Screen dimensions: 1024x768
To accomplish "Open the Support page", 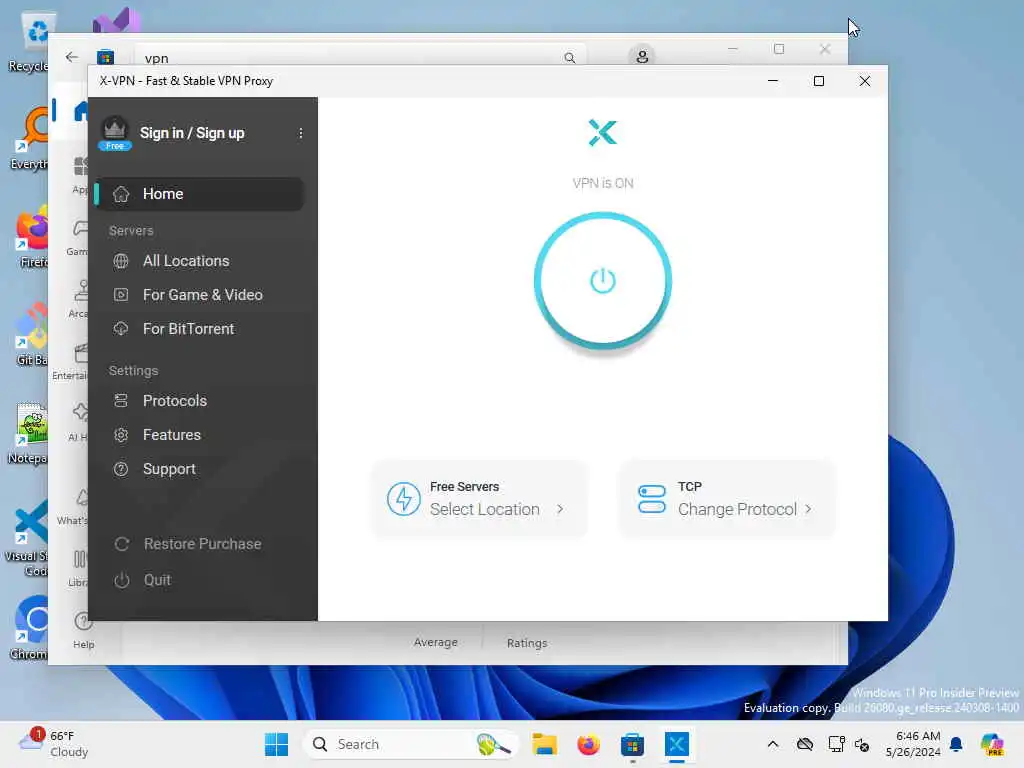I will [x=169, y=469].
